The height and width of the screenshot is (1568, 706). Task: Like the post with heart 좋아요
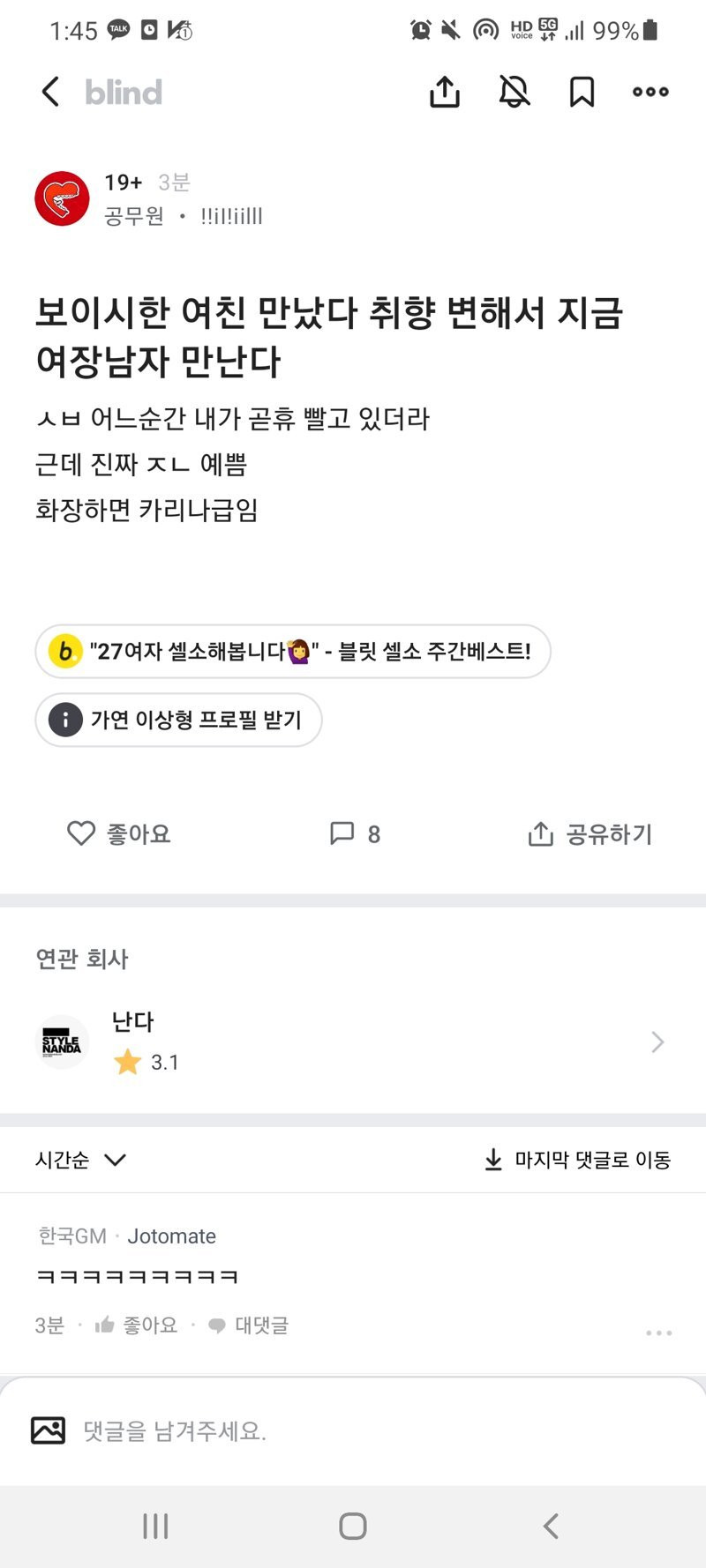119,833
